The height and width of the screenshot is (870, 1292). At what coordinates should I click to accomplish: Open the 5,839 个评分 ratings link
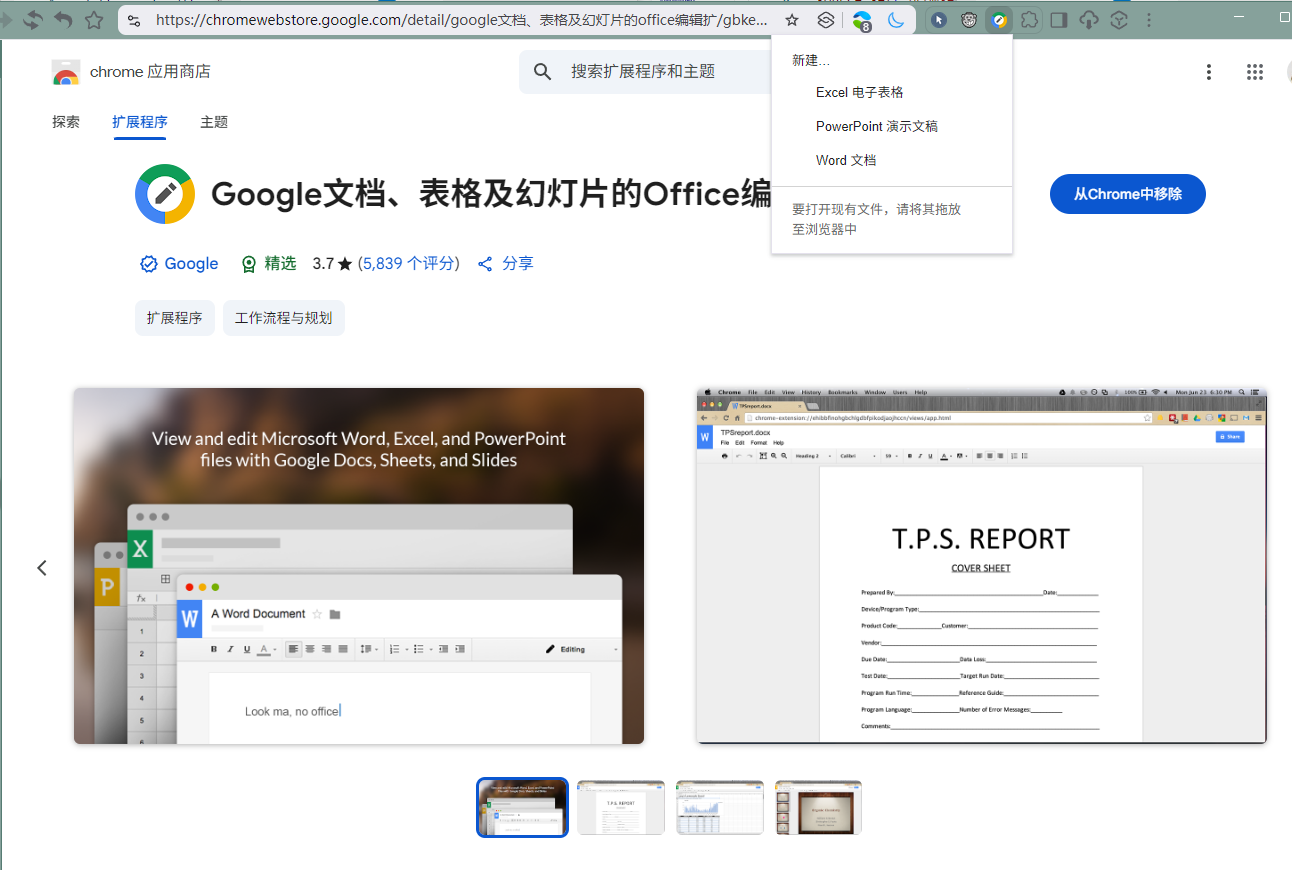[x=408, y=264]
